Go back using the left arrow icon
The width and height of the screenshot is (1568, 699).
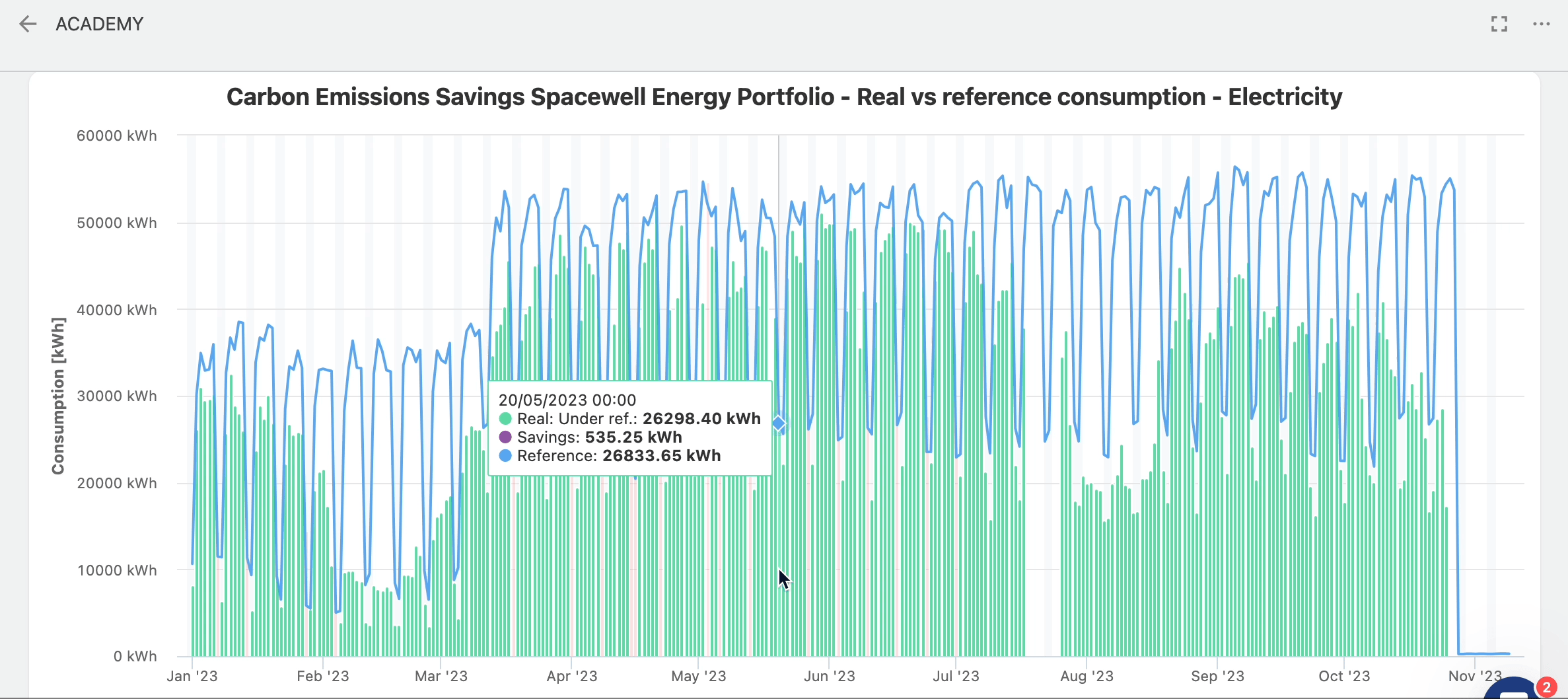coord(28,24)
